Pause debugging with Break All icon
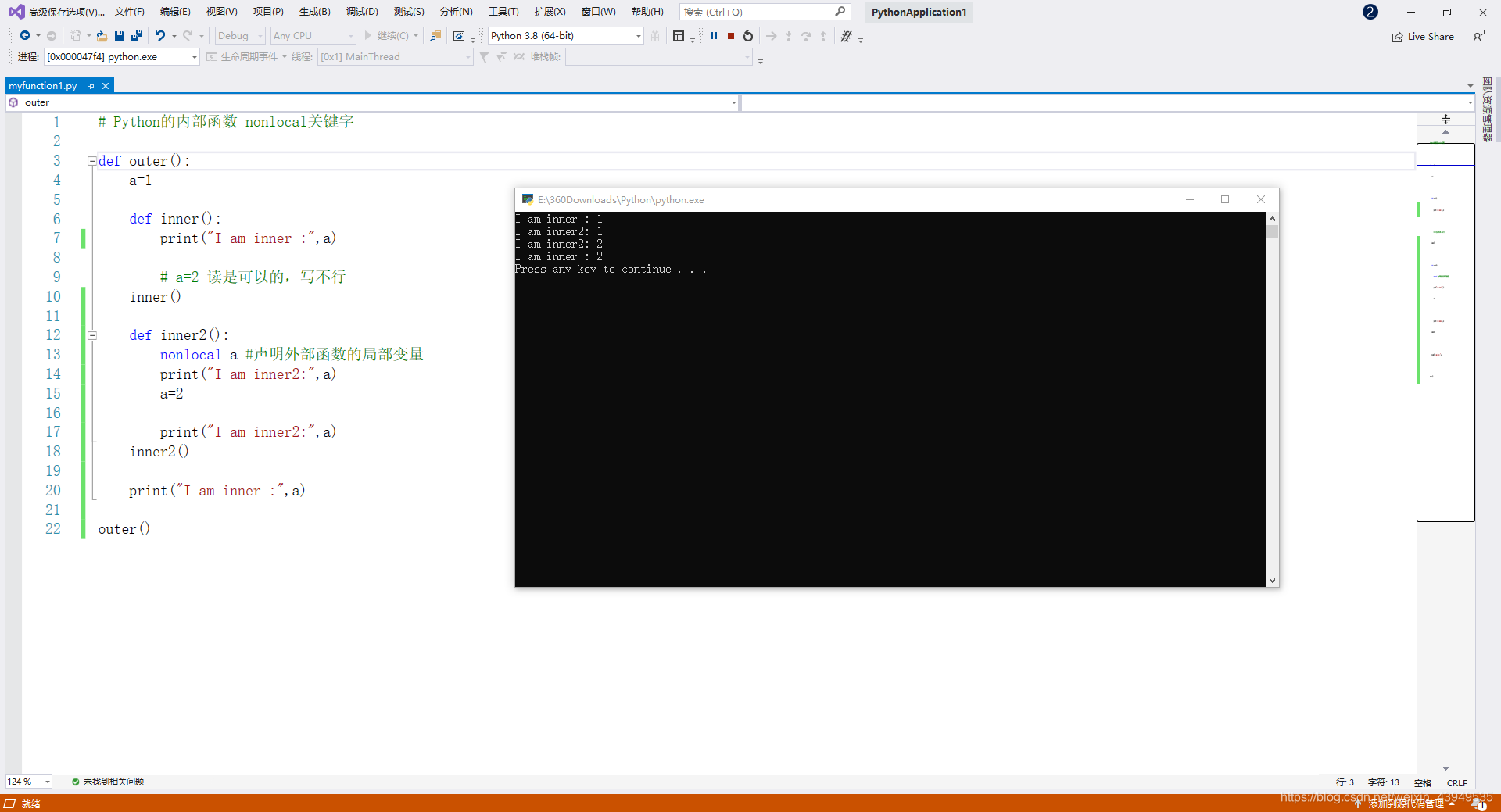This screenshot has width=1501, height=812. point(714,36)
